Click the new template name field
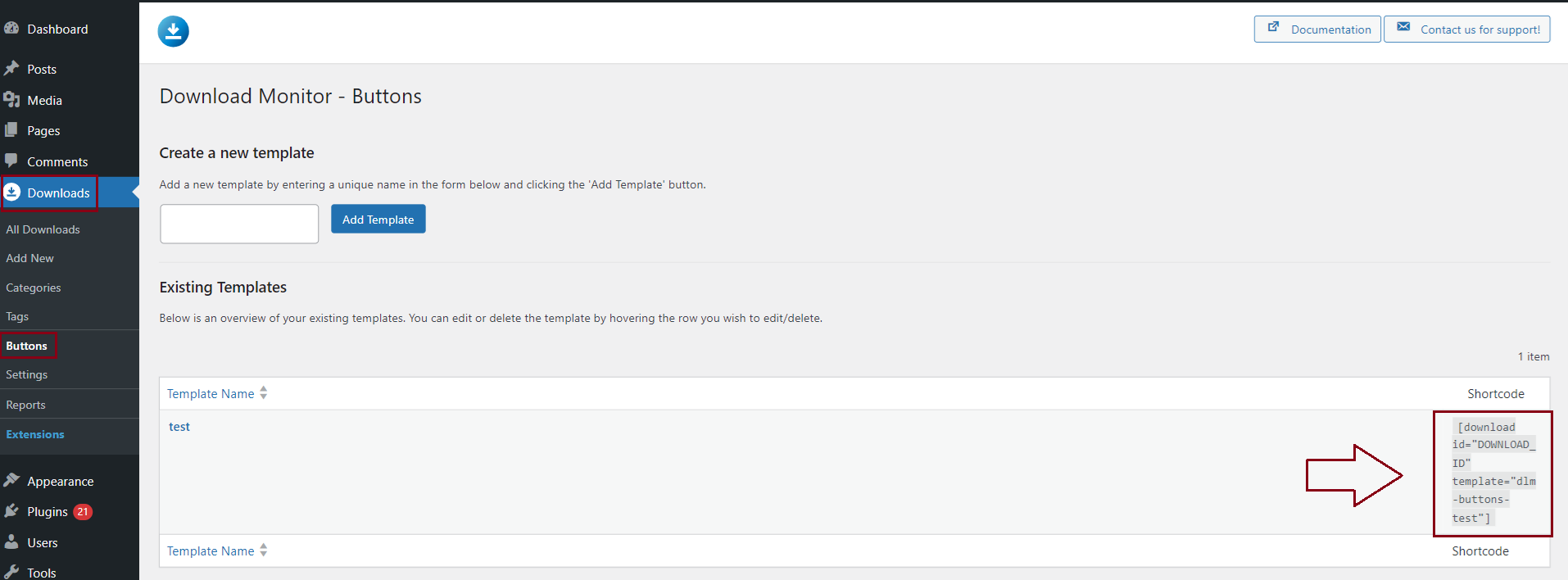This screenshot has height=580, width=1568. click(x=239, y=224)
